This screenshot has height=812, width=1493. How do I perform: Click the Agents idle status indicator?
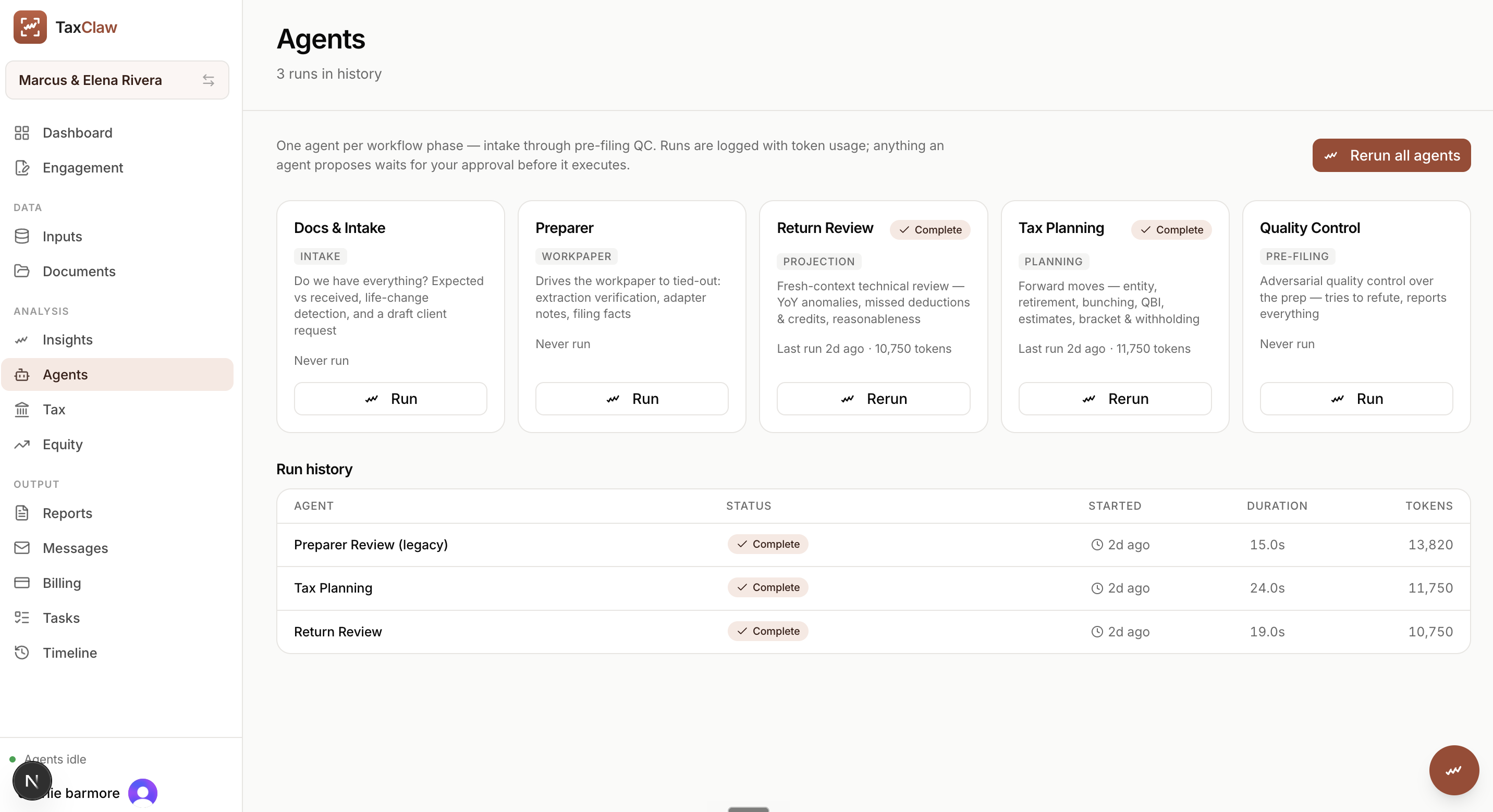pos(48,759)
